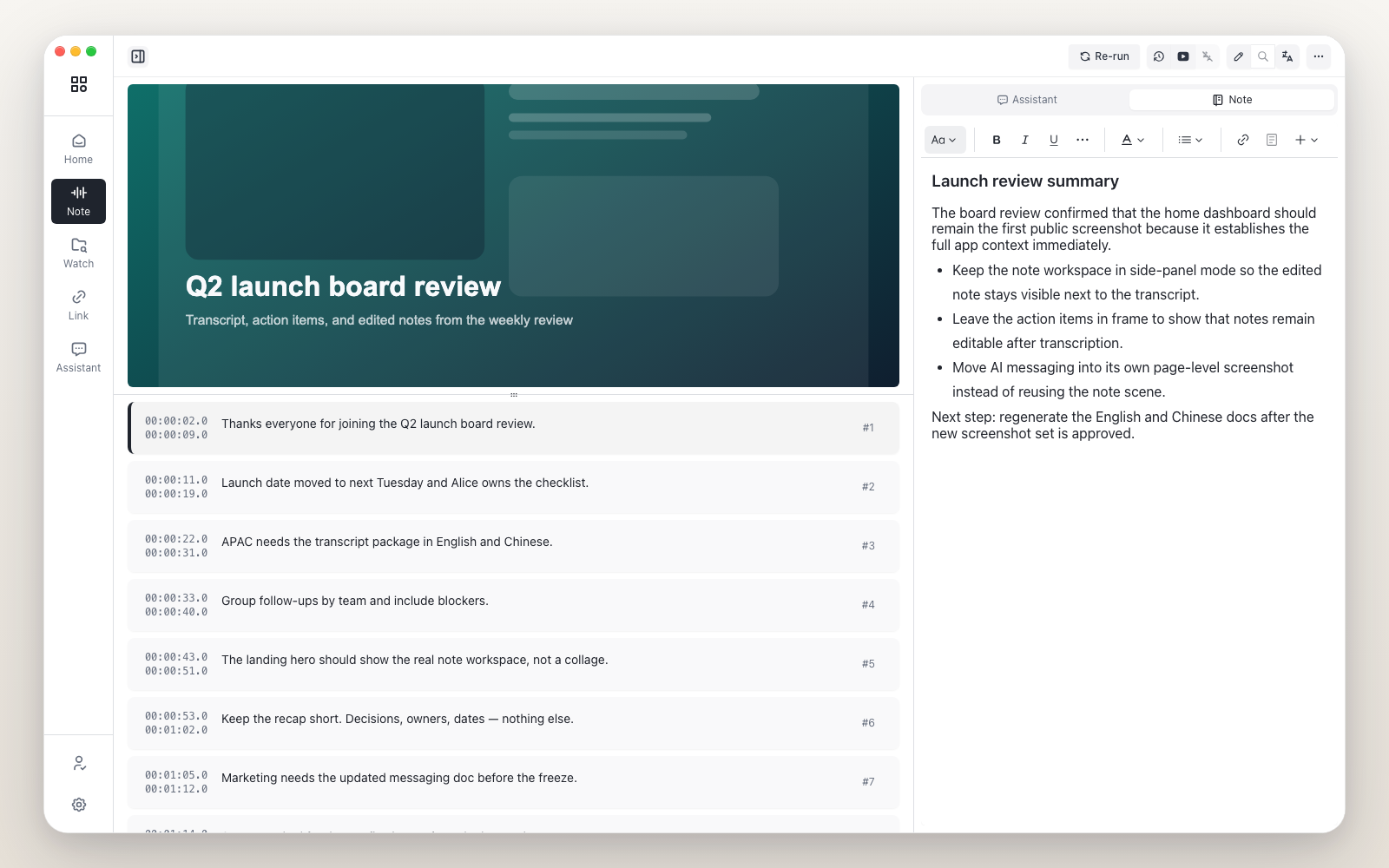Select Note in the left sidebar
The width and height of the screenshot is (1389, 868).
78,201
